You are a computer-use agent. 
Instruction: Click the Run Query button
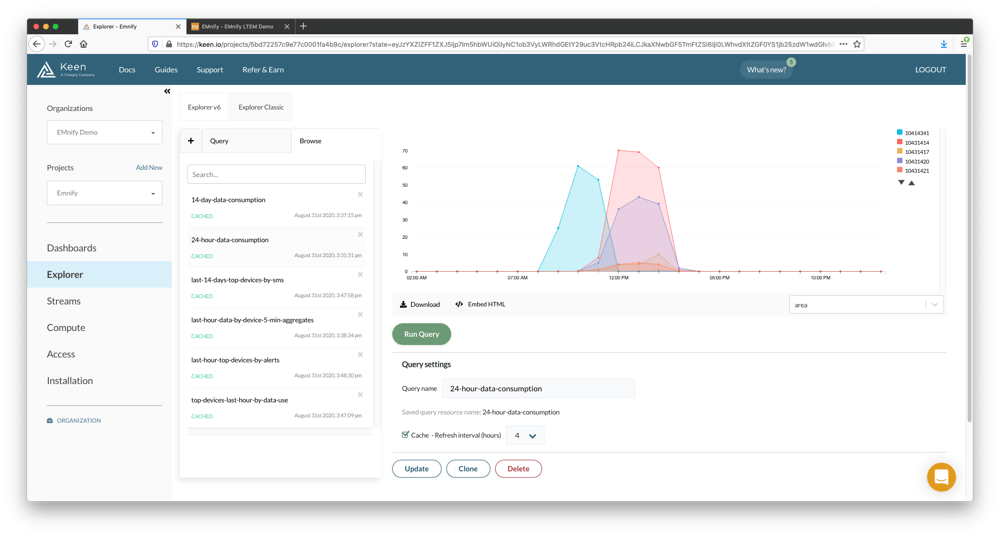click(x=422, y=334)
